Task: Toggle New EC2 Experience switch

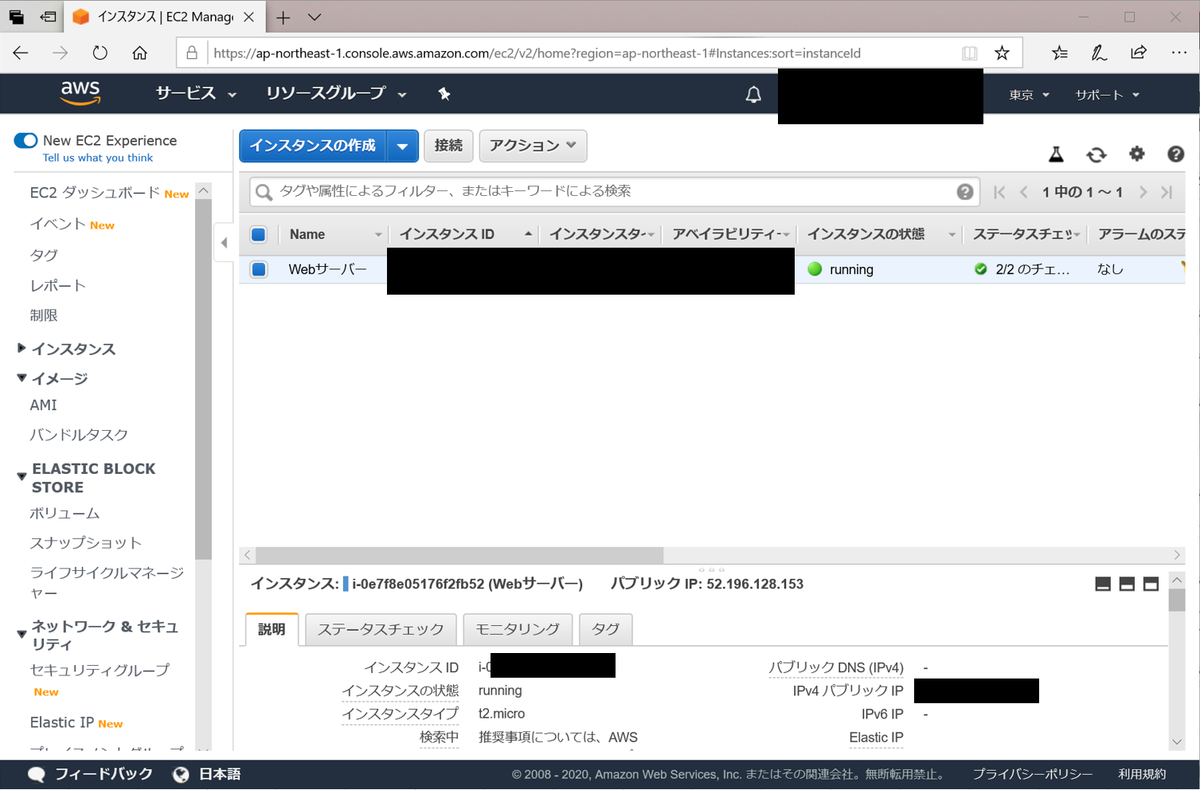Action: click(x=26, y=141)
